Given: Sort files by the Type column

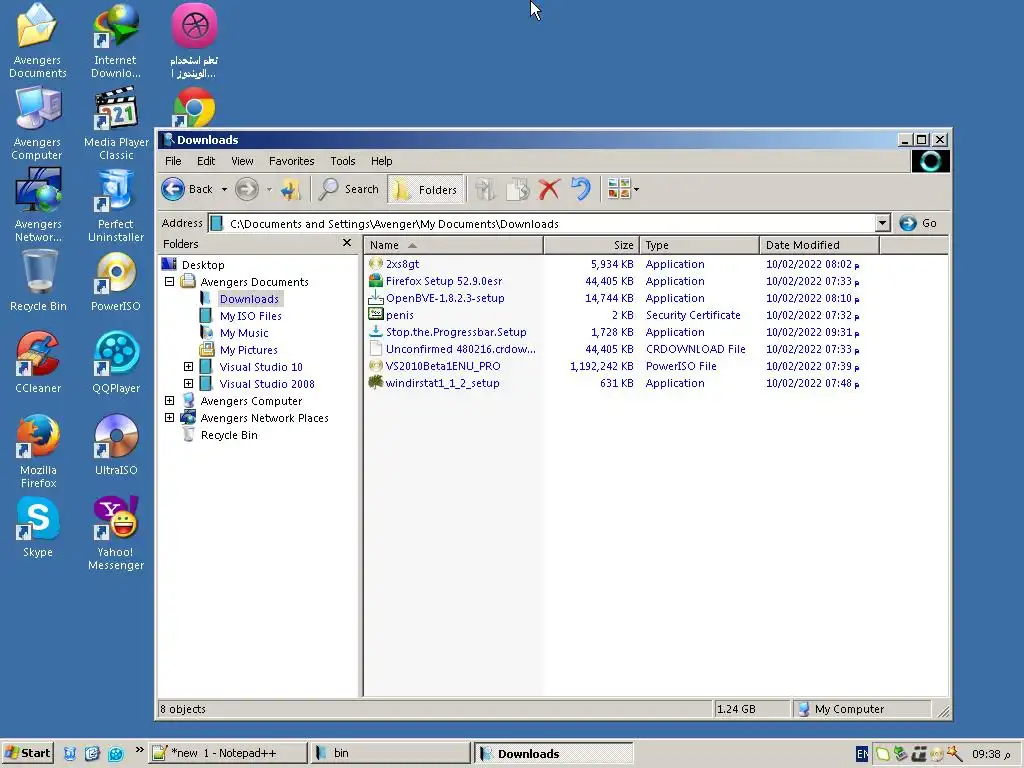Looking at the screenshot, I should pos(699,245).
